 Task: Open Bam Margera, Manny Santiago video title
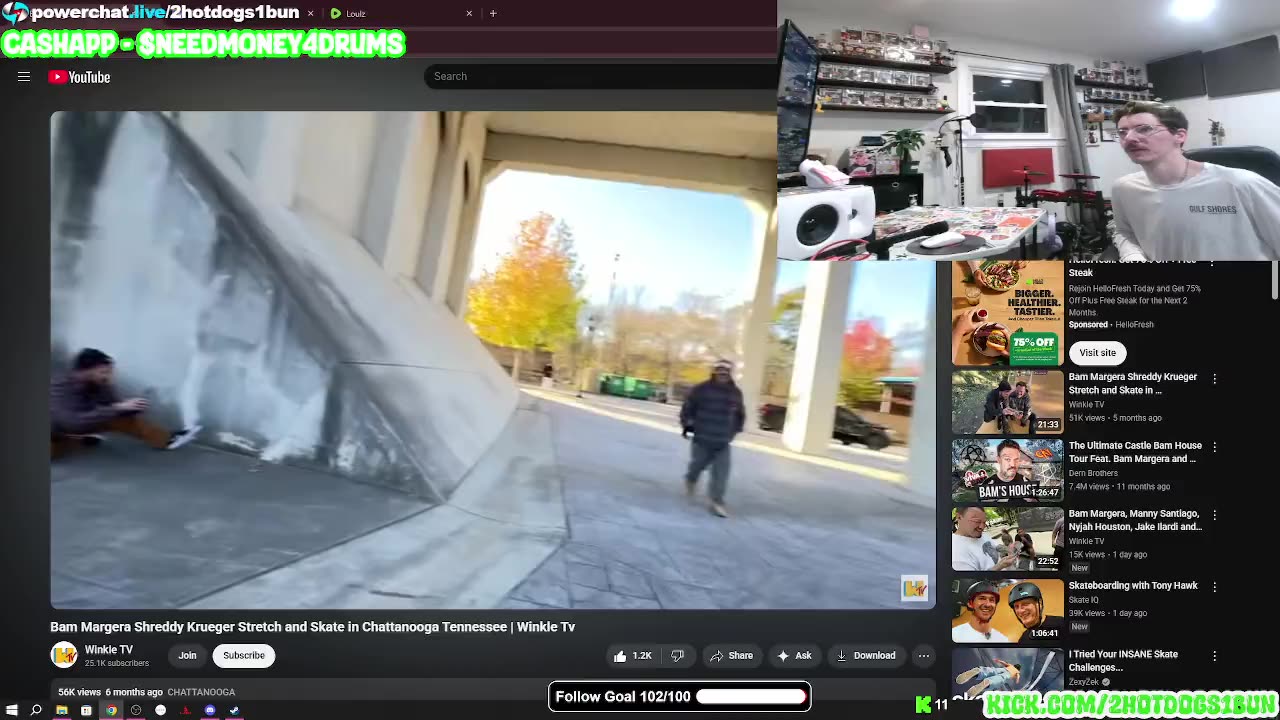click(1135, 520)
